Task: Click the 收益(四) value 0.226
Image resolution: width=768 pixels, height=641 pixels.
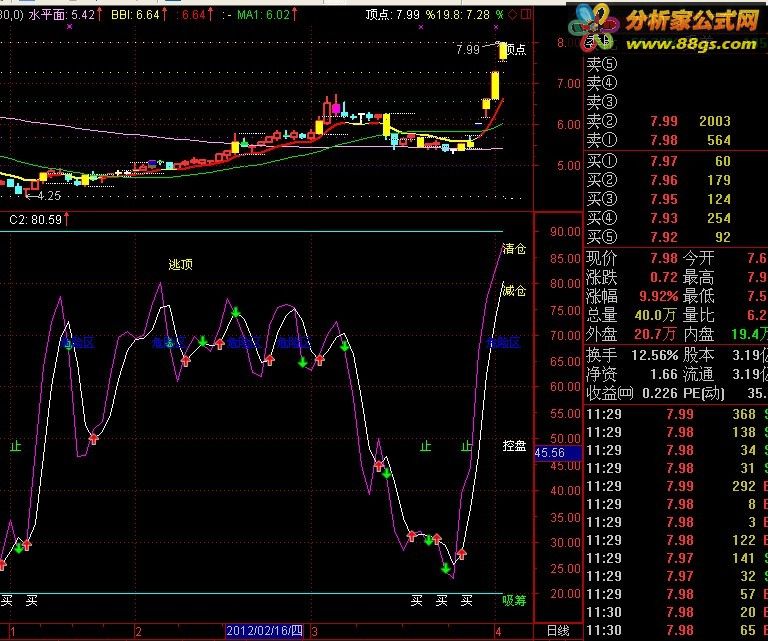Action: [x=659, y=393]
